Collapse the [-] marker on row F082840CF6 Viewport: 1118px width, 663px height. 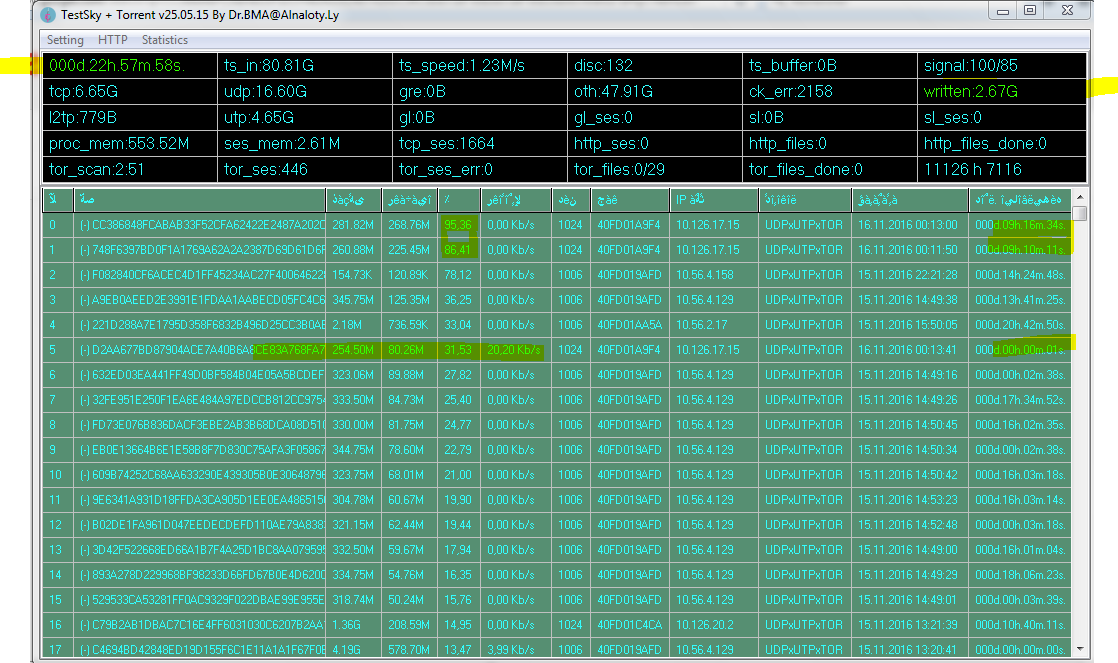[x=85, y=275]
